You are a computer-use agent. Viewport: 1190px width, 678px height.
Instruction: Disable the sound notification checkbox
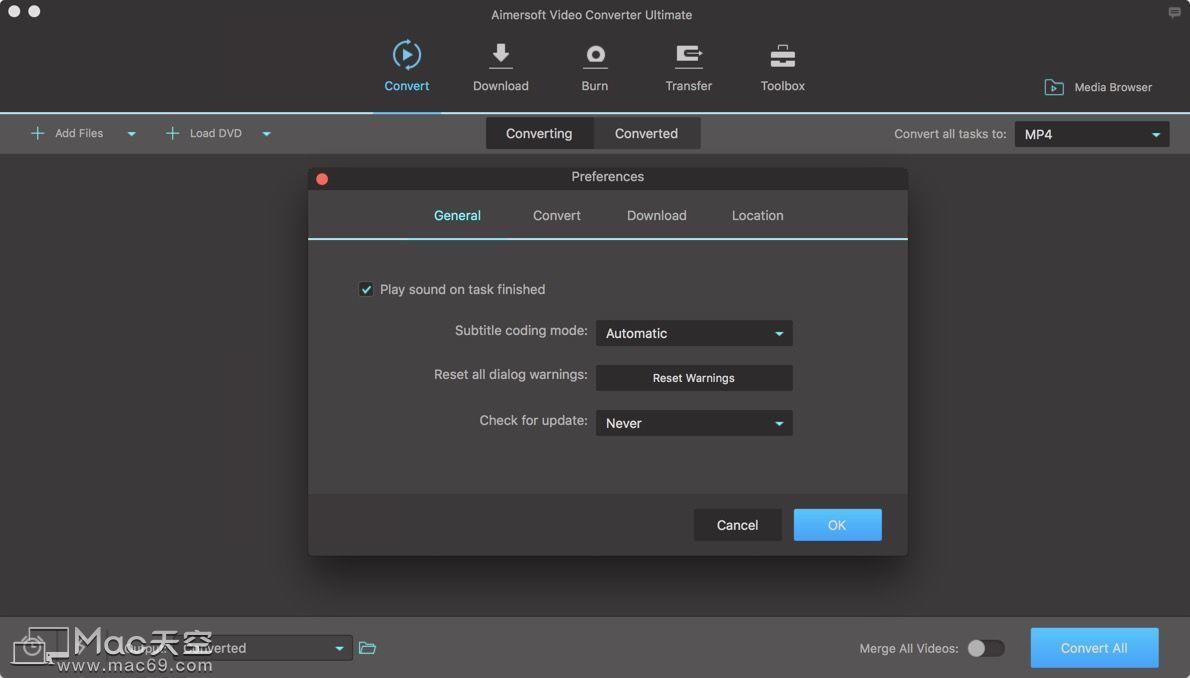(x=366, y=289)
